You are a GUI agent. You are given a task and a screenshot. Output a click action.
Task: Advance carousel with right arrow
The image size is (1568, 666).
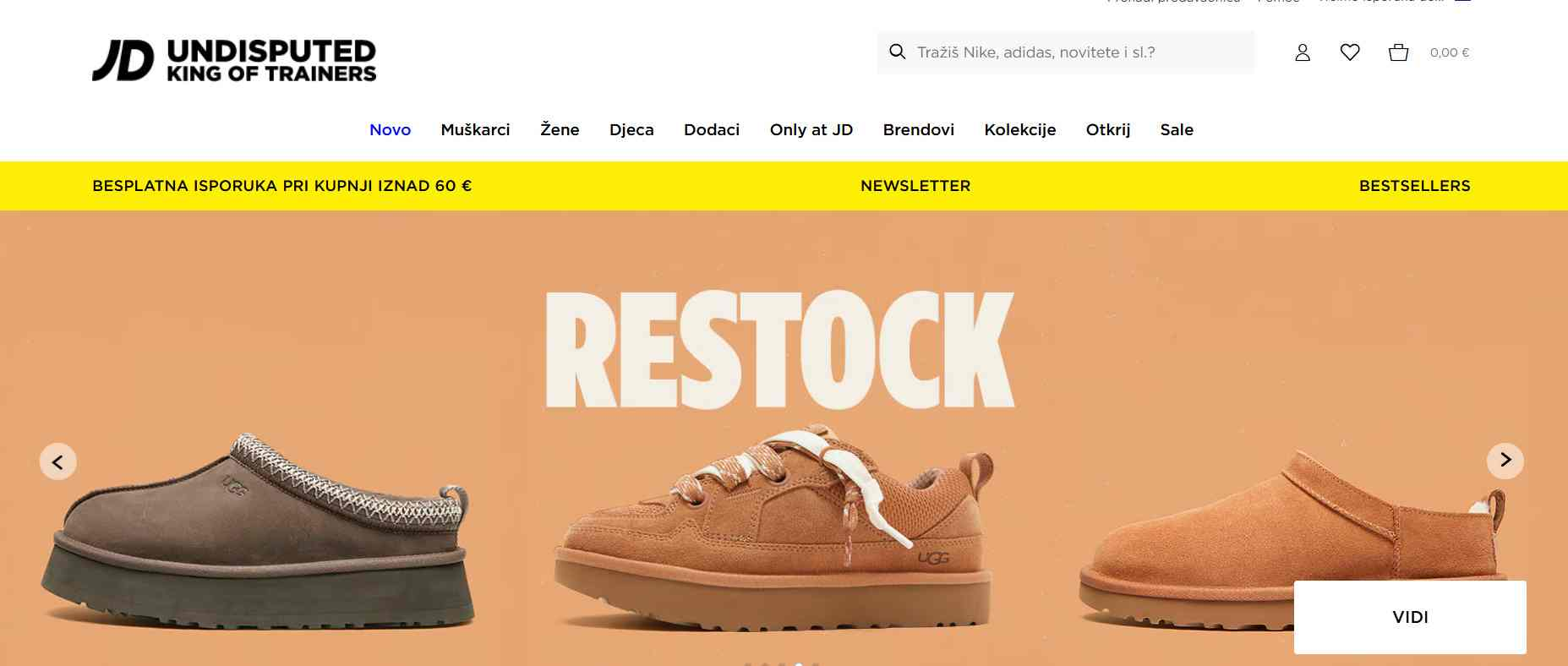(x=1505, y=461)
